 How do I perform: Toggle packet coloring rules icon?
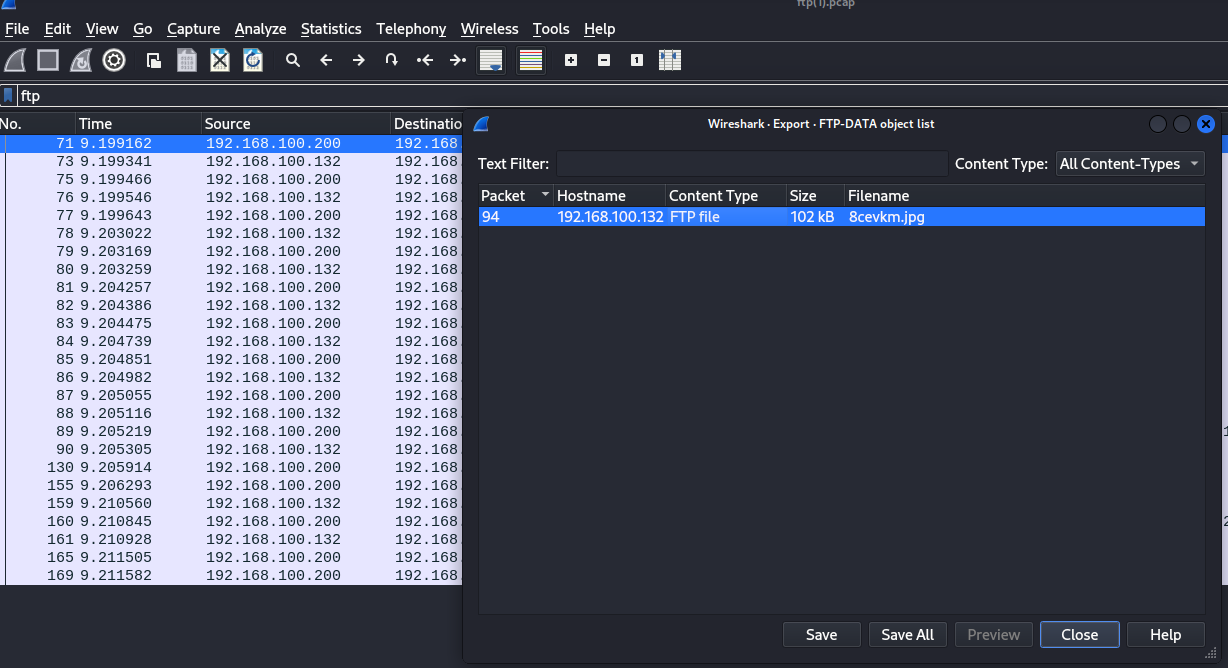(531, 60)
